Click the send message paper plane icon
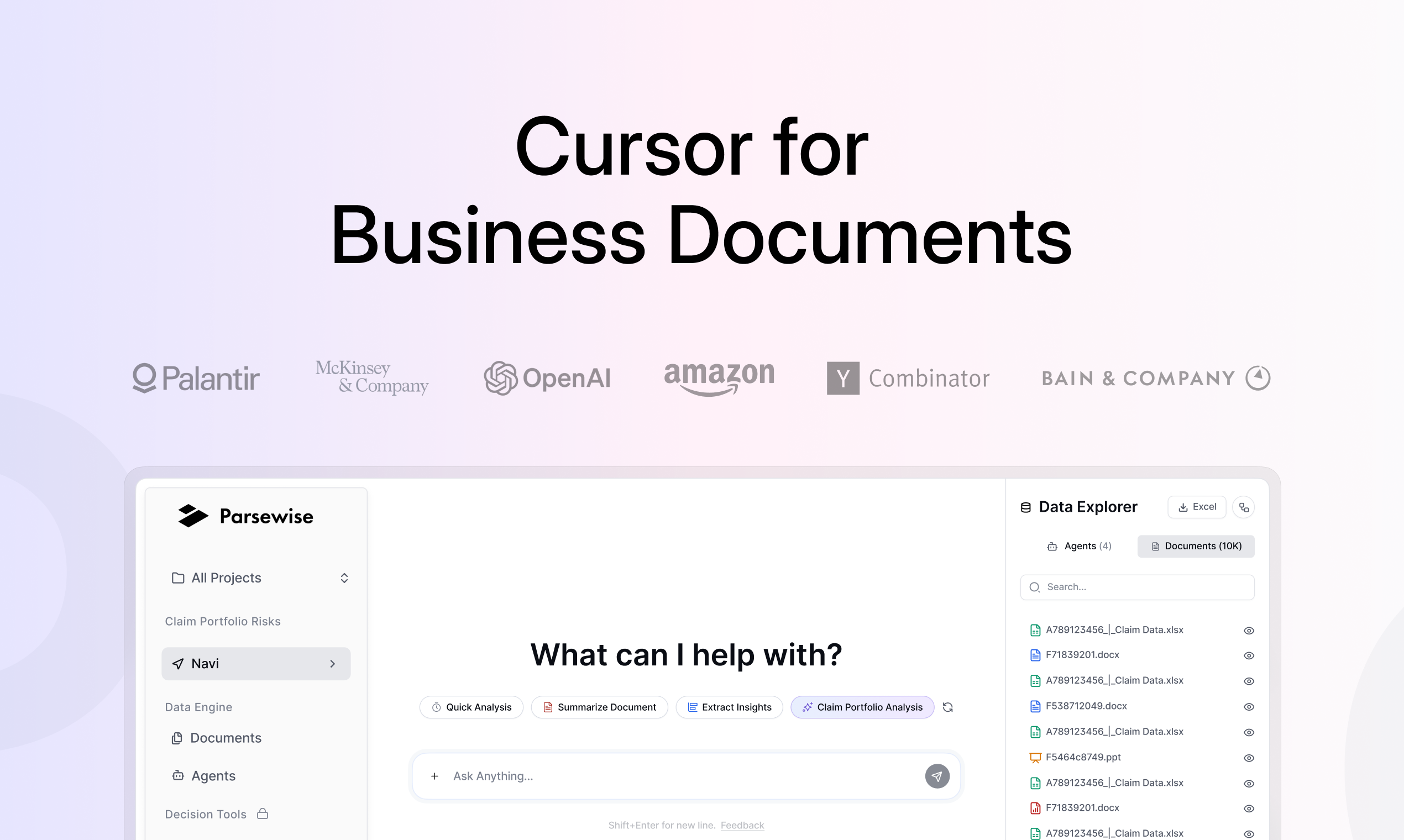This screenshot has width=1404, height=840. click(937, 776)
